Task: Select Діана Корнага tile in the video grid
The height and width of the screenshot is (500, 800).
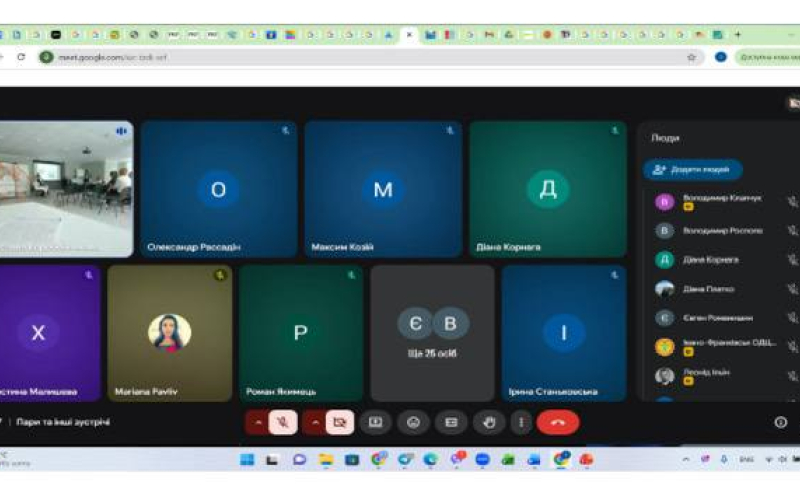Action: [x=548, y=189]
